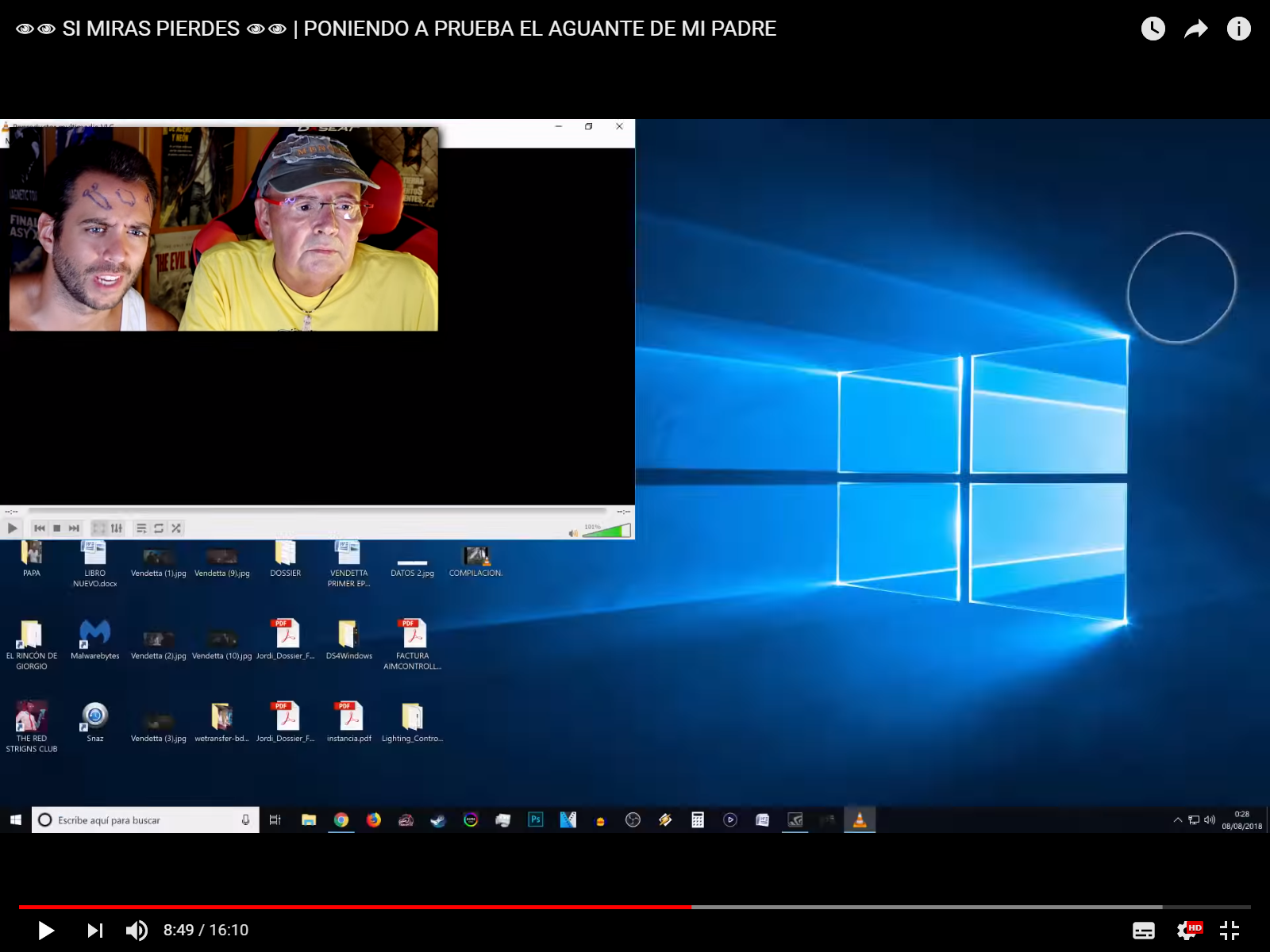Image resolution: width=1270 pixels, height=952 pixels.
Task: Play the YouTube video
Action: pyautogui.click(x=46, y=930)
